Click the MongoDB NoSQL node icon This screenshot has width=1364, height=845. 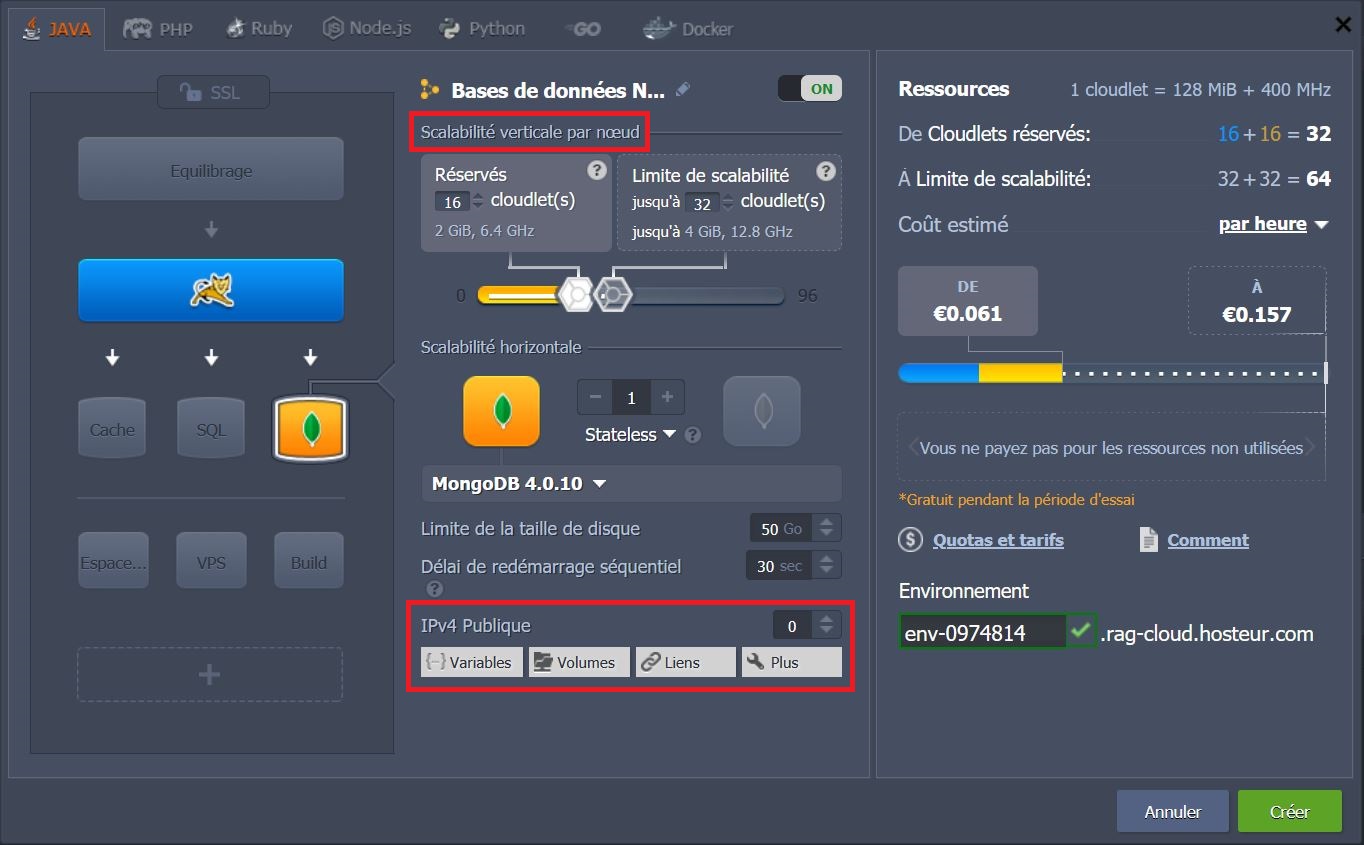tap(311, 429)
